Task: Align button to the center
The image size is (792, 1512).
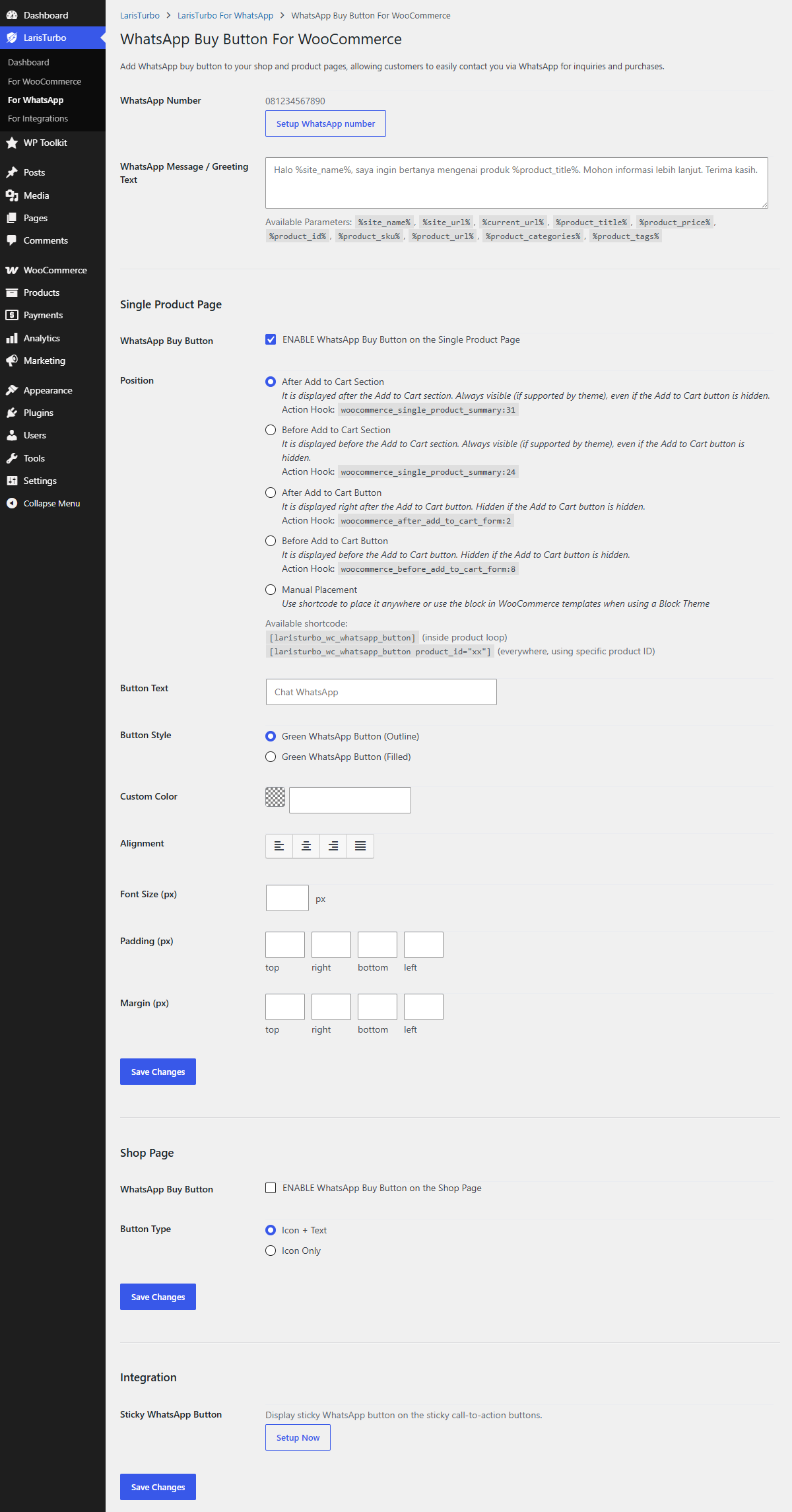Action: click(306, 846)
